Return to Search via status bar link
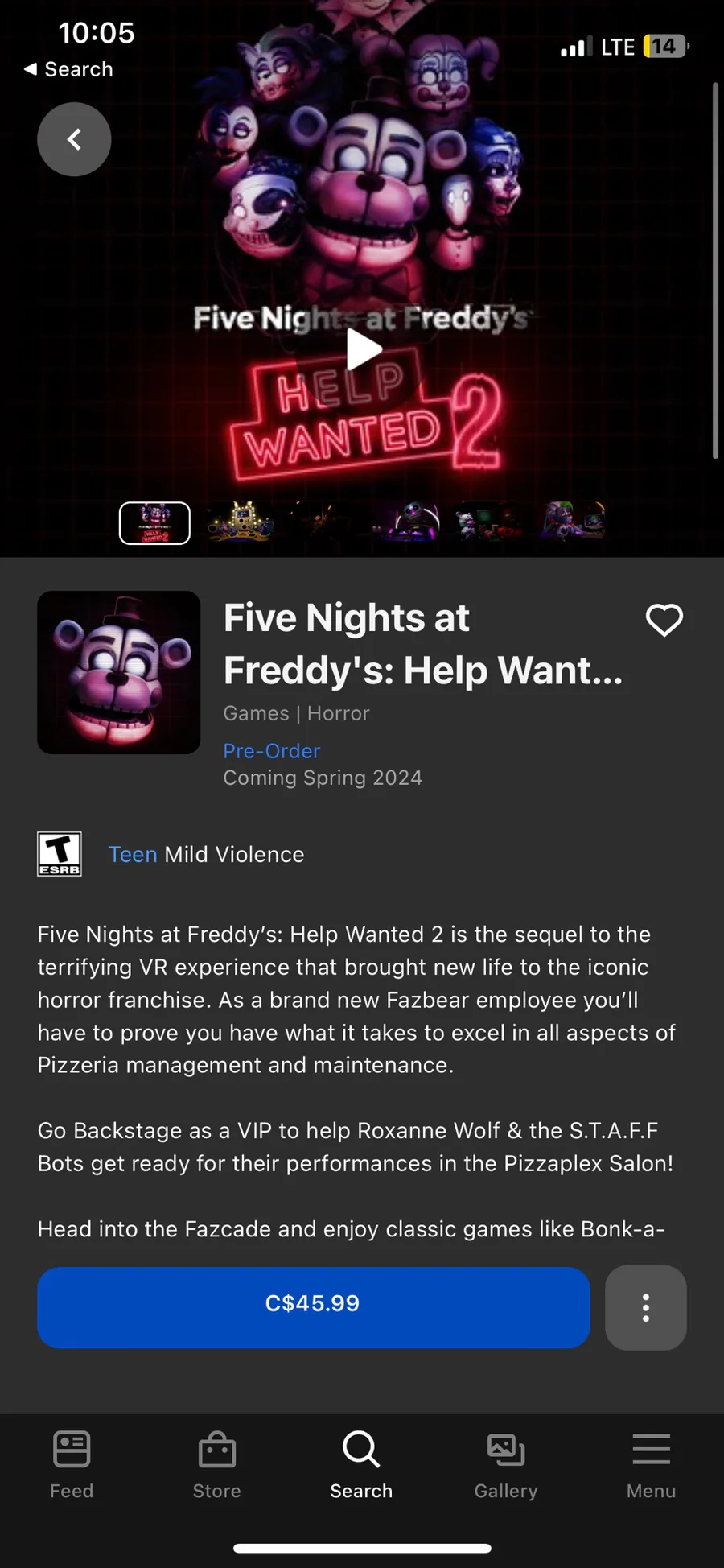724x1568 pixels. tap(68, 69)
